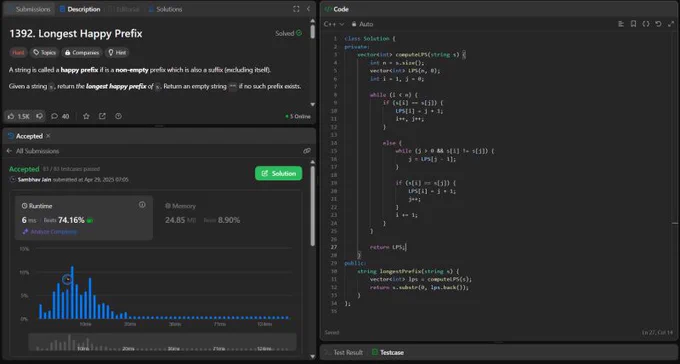This screenshot has width=680, height=364.
Task: Click the highlighted avatar marker on runtime chart
Action: click(x=67, y=280)
